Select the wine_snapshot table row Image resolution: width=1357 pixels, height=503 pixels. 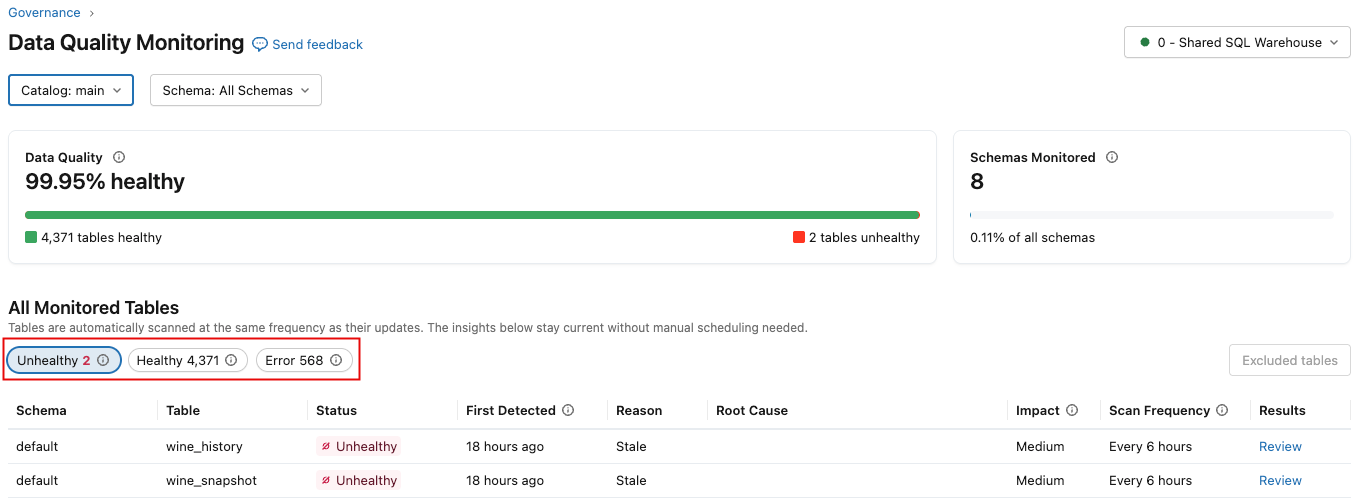point(211,480)
